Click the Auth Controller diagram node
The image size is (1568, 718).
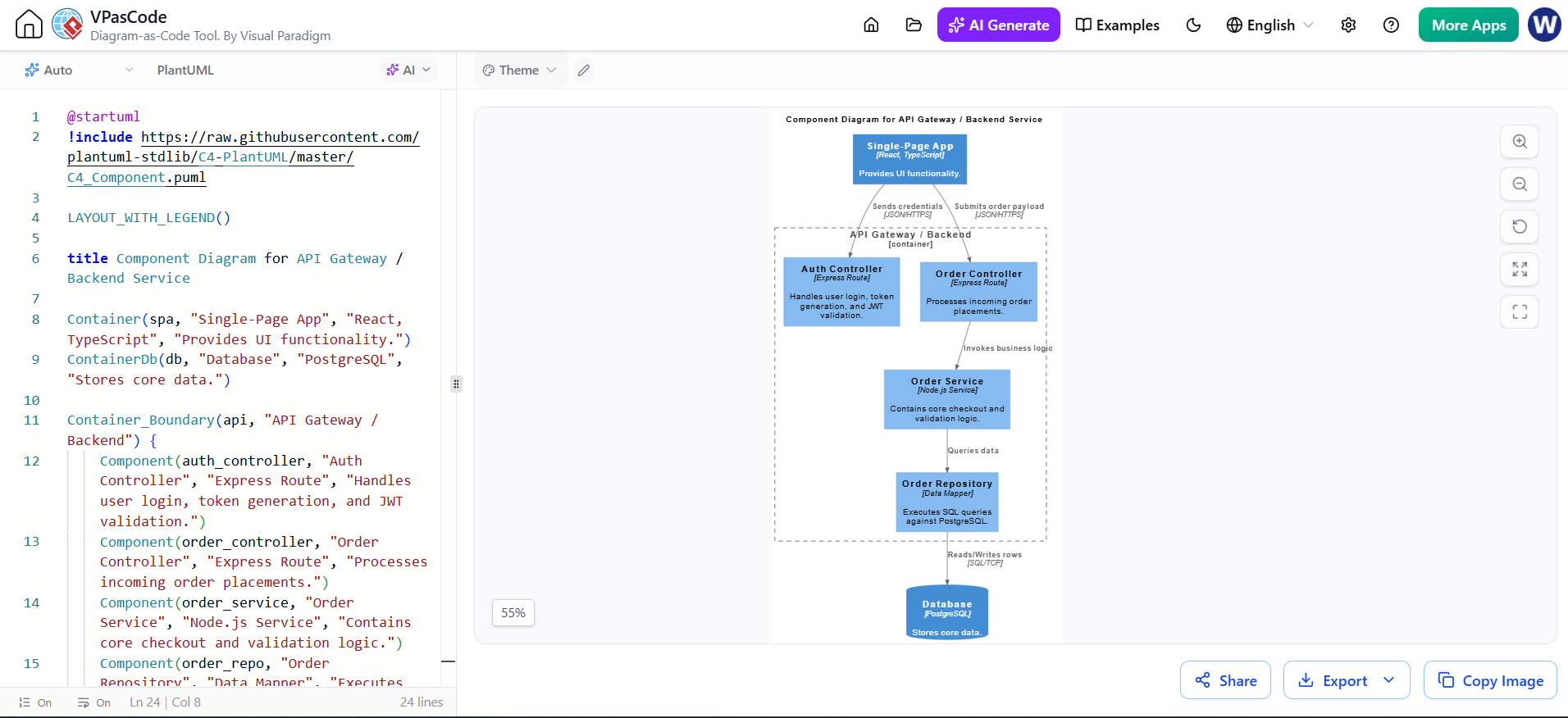pyautogui.click(x=841, y=292)
